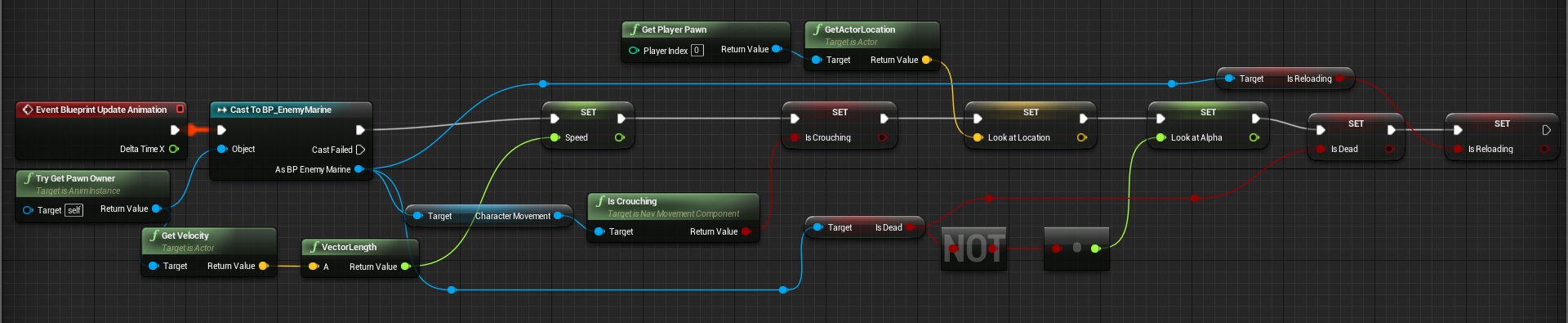Click the Is Crouching function's Return Value pin
Viewport: 1568px width, 323px height.
(x=746, y=231)
